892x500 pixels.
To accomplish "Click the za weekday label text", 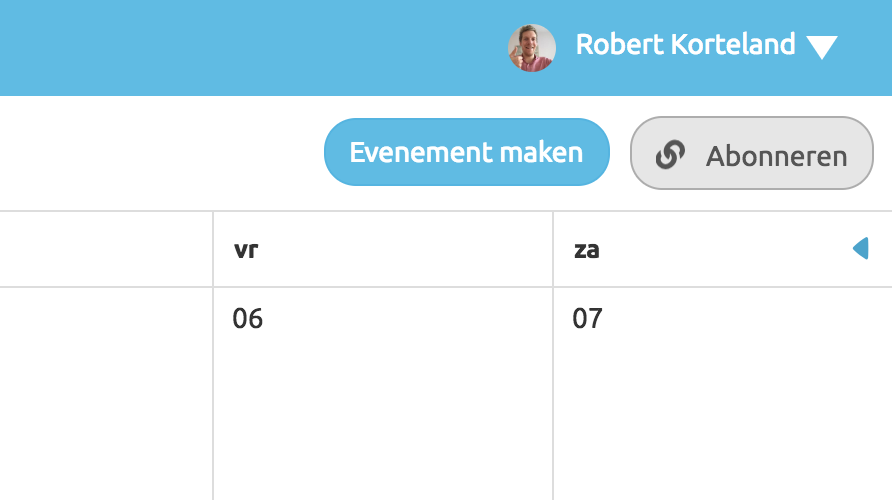I will 586,250.
